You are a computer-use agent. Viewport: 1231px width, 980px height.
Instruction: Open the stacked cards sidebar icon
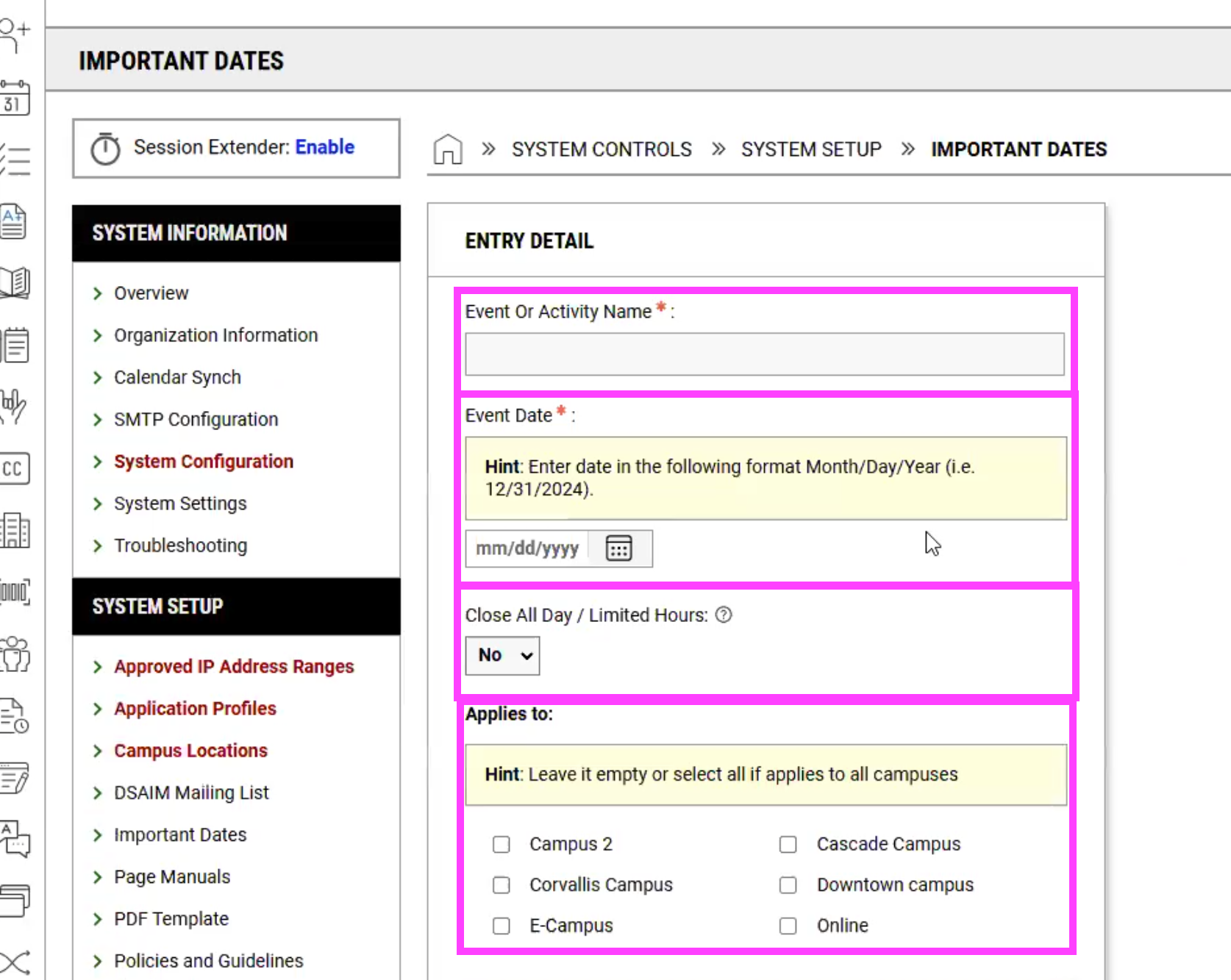15,901
